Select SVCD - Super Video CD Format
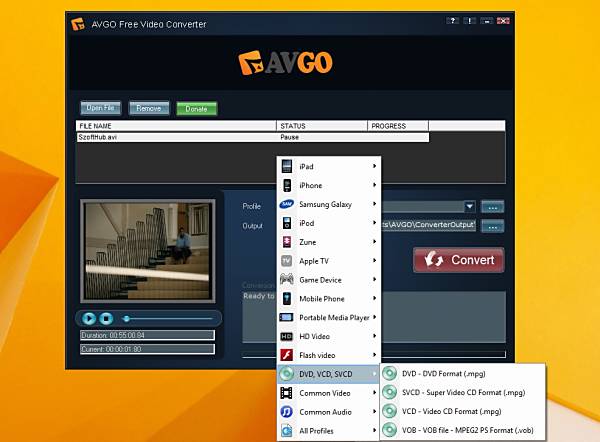Image resolution: width=600 pixels, height=442 pixels. pos(462,392)
